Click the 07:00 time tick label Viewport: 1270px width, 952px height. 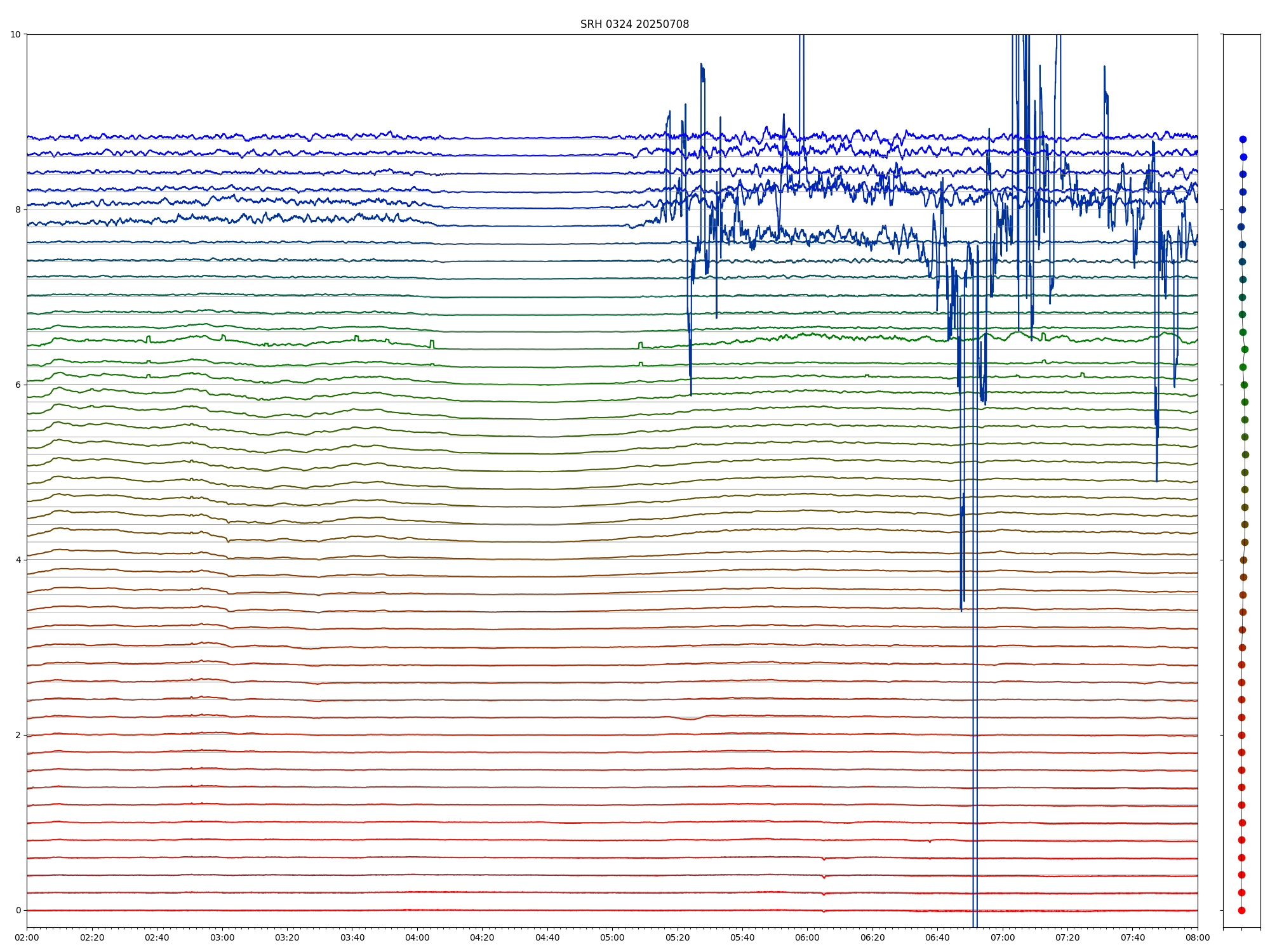1003,937
